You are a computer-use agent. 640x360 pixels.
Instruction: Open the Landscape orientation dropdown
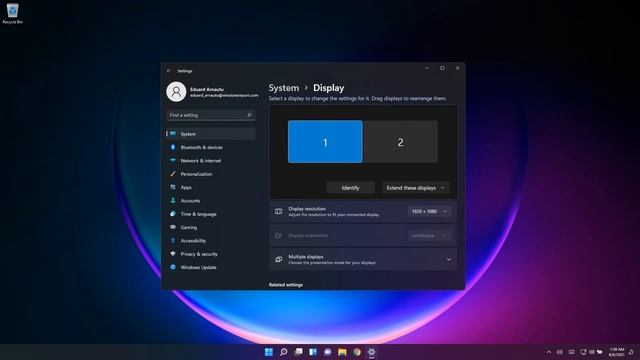429,236
